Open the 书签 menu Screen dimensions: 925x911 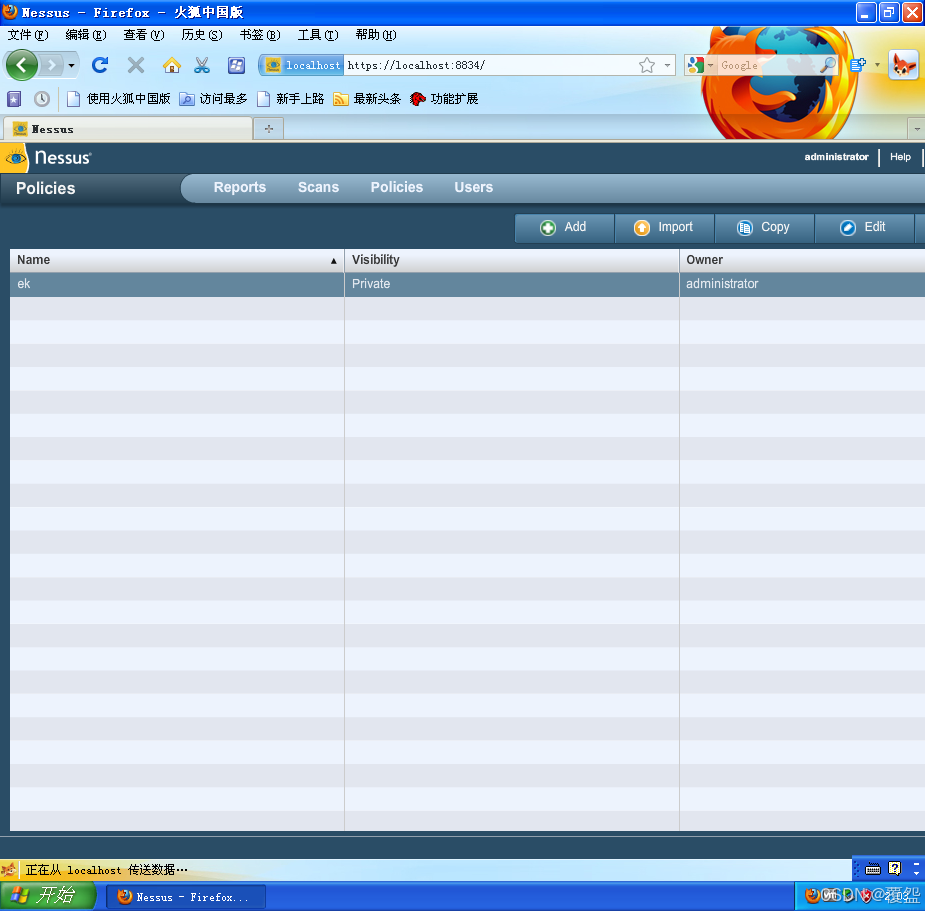260,35
